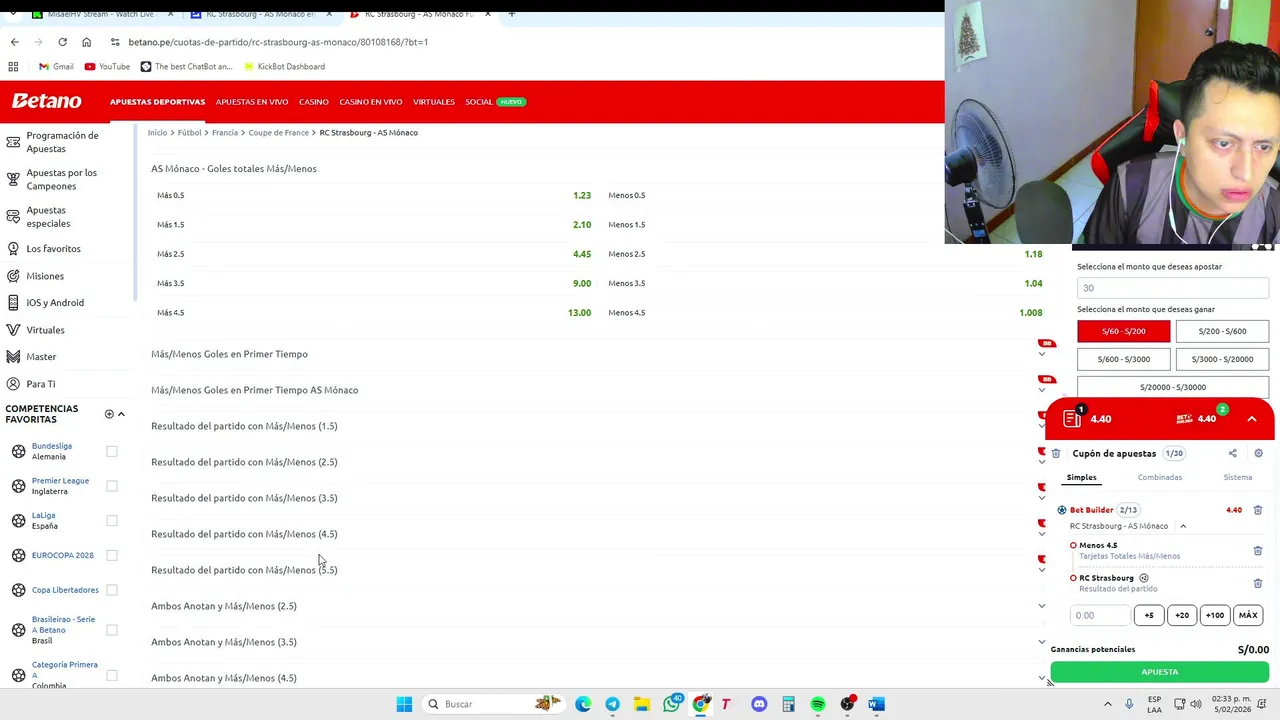Open the Master sidebar entry
Viewport: 1280px width, 720px height.
pos(41,356)
